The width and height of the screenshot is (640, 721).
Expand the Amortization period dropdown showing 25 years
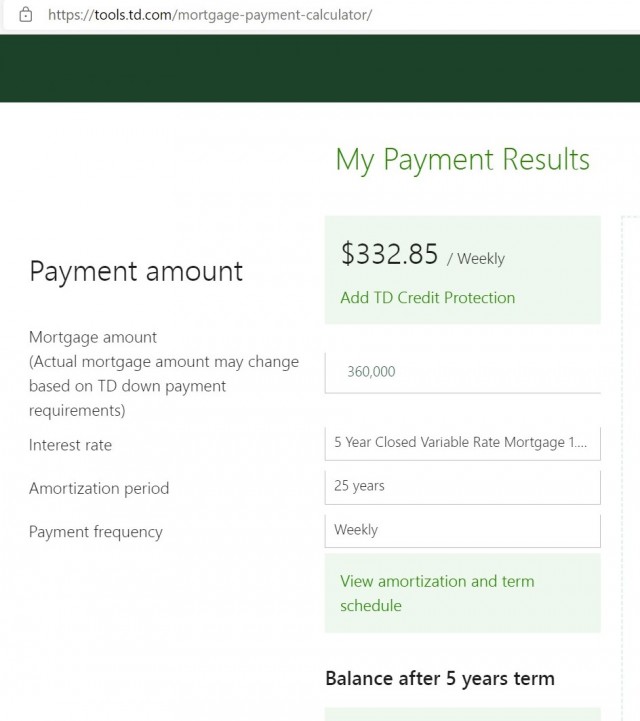(462, 487)
